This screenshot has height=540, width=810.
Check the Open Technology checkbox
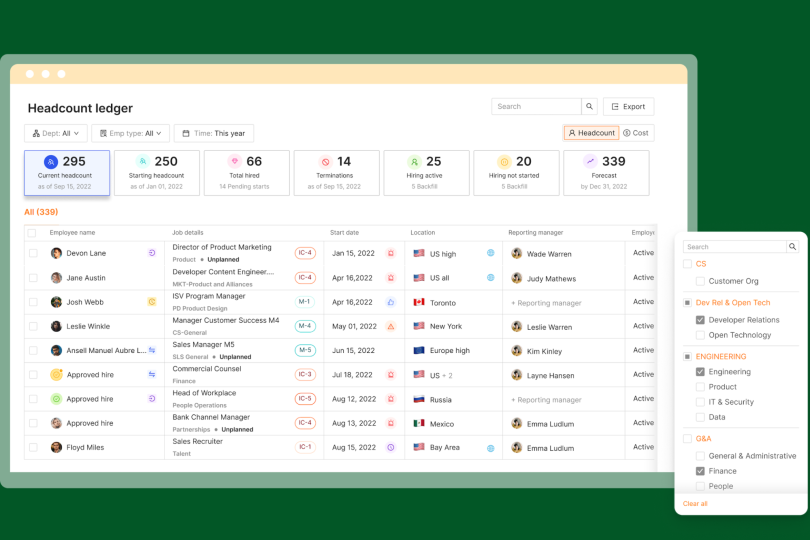700,335
